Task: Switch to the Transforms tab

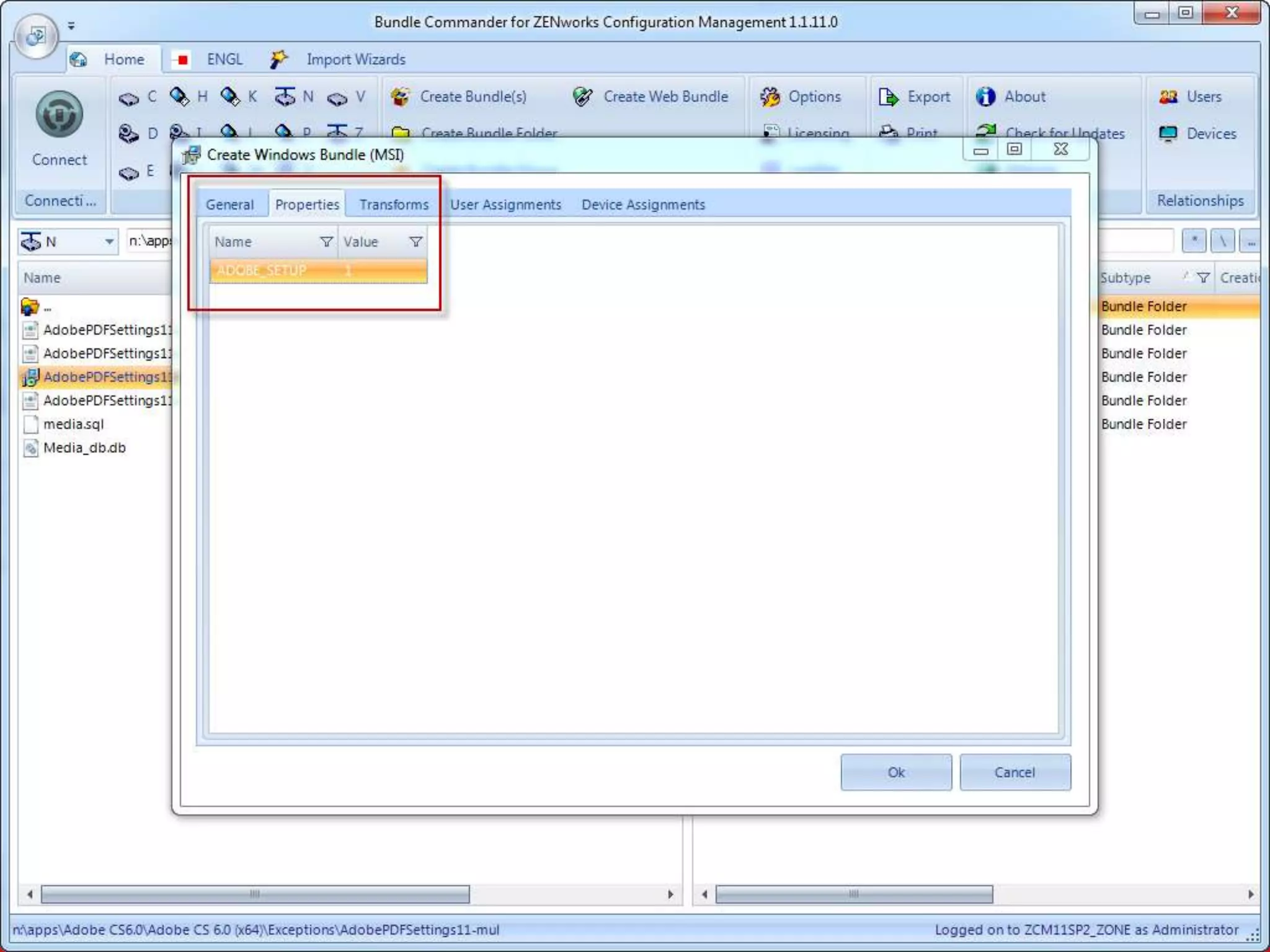Action: click(x=394, y=205)
